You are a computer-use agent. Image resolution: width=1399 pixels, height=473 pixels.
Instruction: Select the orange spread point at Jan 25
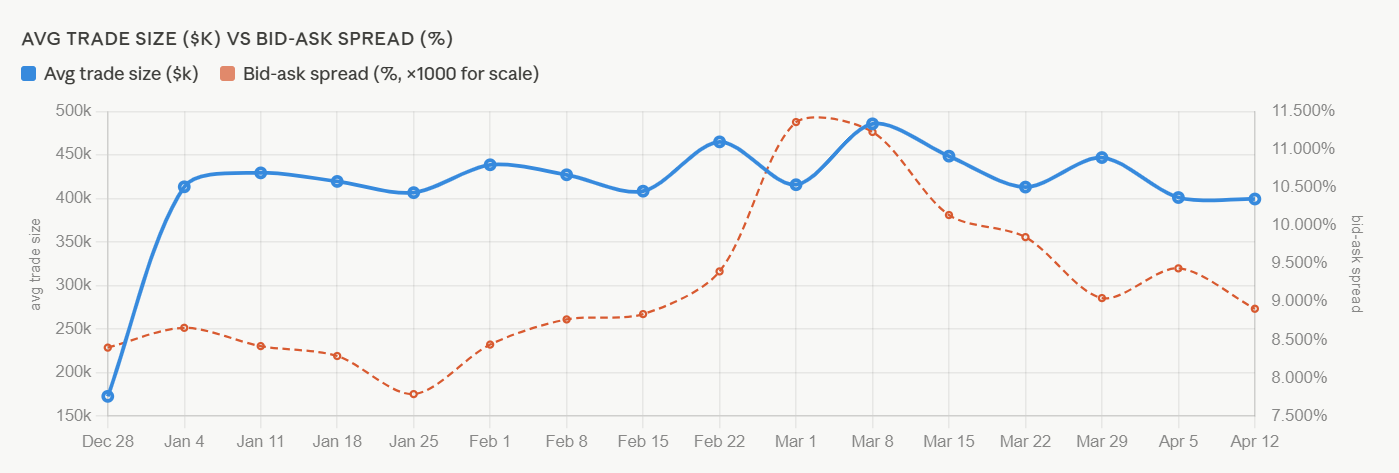pyautogui.click(x=413, y=394)
